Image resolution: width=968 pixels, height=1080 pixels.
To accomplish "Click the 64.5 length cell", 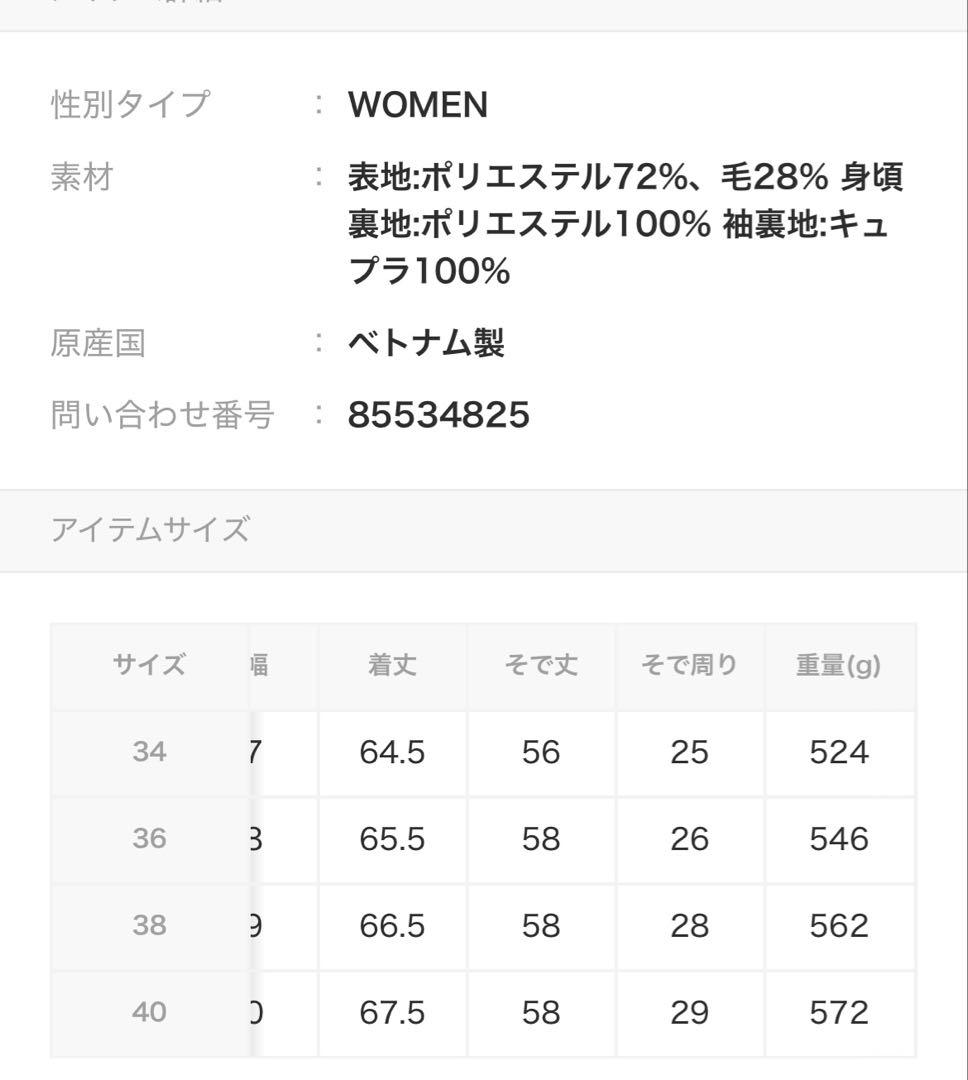I will tap(392, 752).
